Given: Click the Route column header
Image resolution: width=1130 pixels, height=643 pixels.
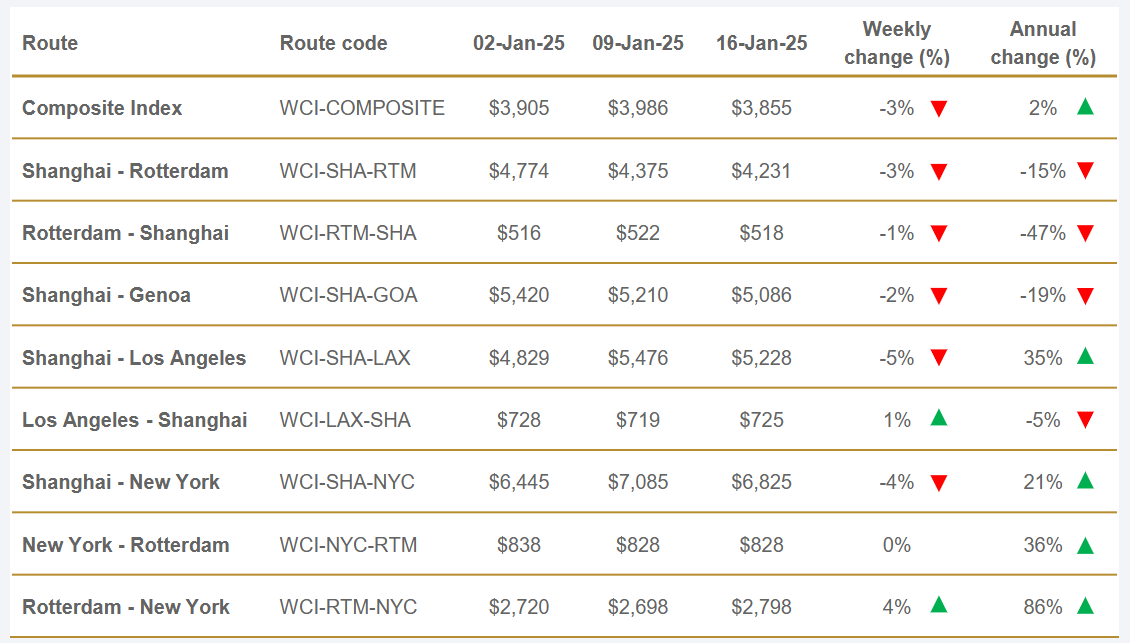Looking at the screenshot, I should click(50, 43).
